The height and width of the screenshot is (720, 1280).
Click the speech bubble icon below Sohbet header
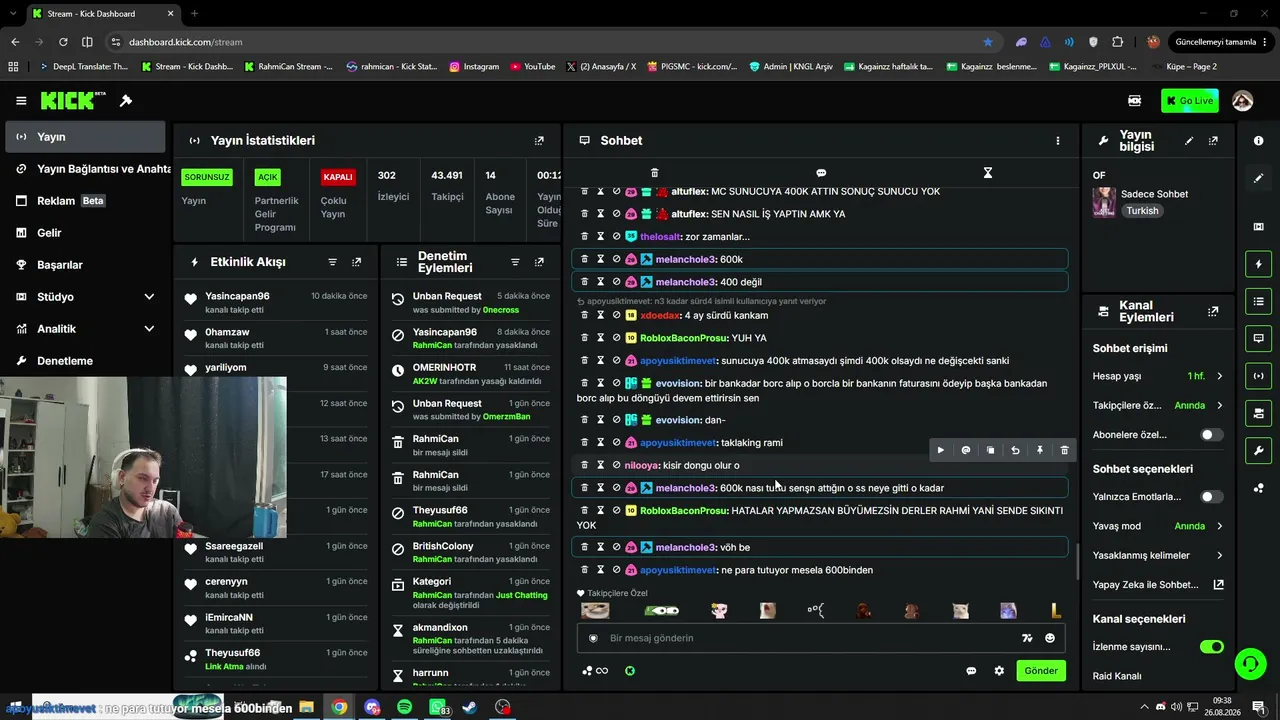(821, 173)
